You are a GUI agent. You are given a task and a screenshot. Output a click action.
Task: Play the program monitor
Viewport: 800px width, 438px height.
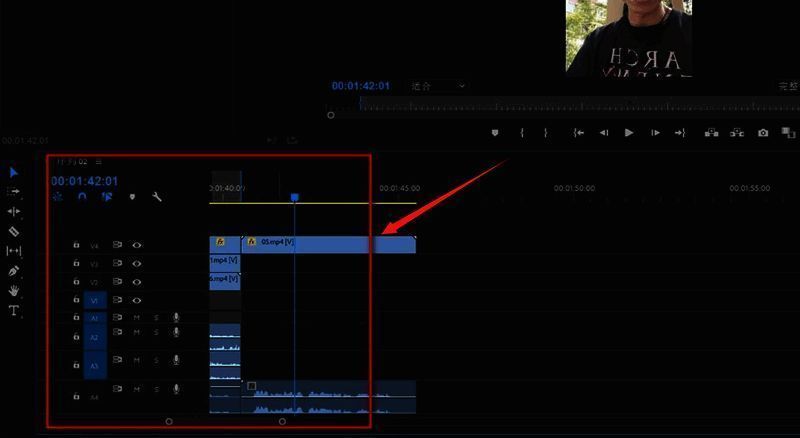[x=629, y=133]
